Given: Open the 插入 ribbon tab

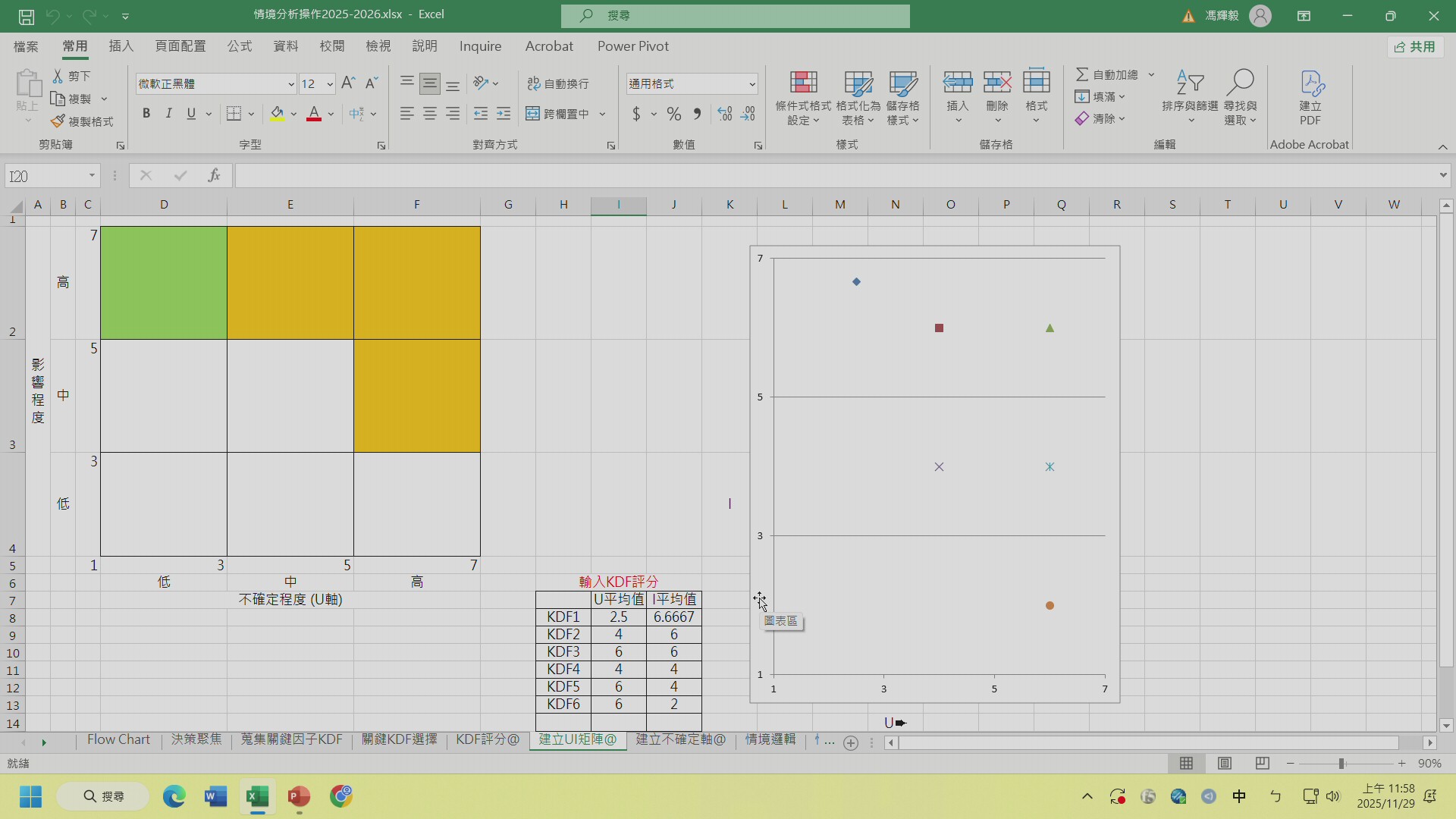Looking at the screenshot, I should click(x=121, y=46).
